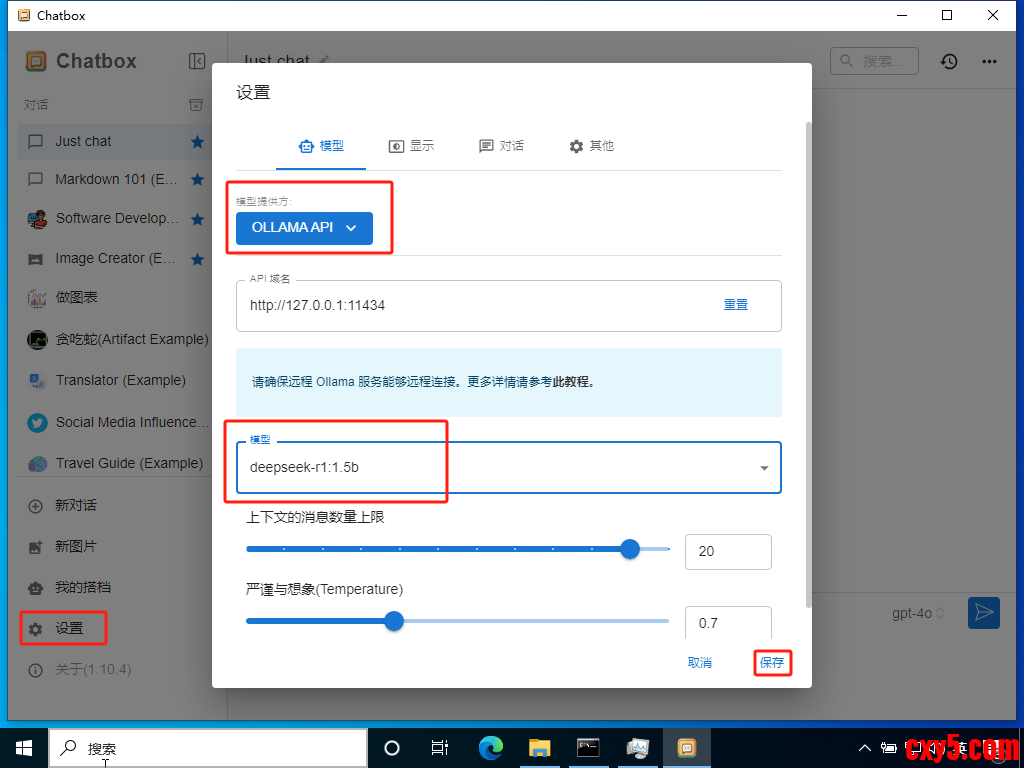Open the Social Media Influencer Twitter icon

pyautogui.click(x=37, y=423)
